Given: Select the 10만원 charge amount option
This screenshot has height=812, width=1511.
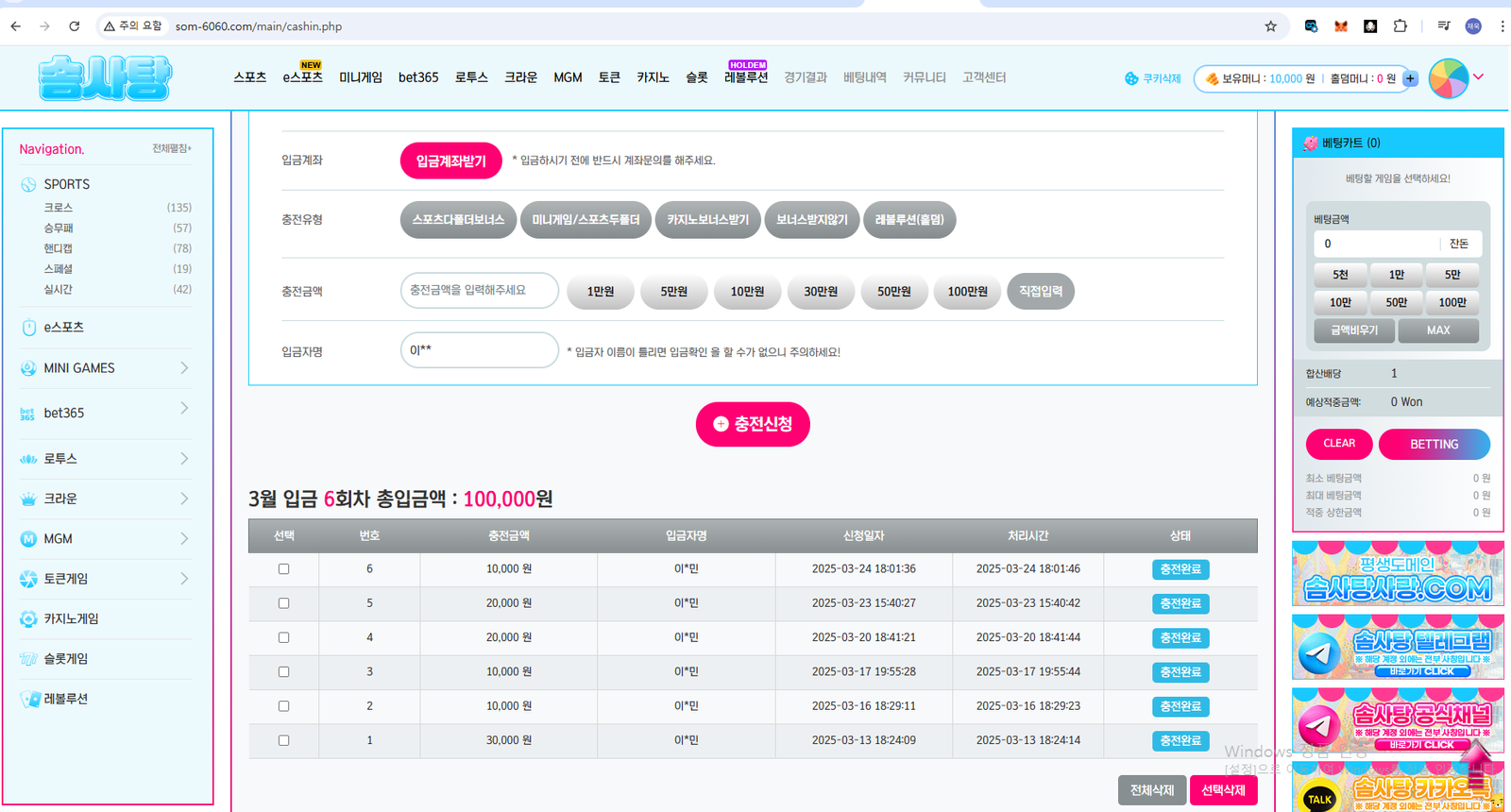Looking at the screenshot, I should pyautogui.click(x=746, y=292).
